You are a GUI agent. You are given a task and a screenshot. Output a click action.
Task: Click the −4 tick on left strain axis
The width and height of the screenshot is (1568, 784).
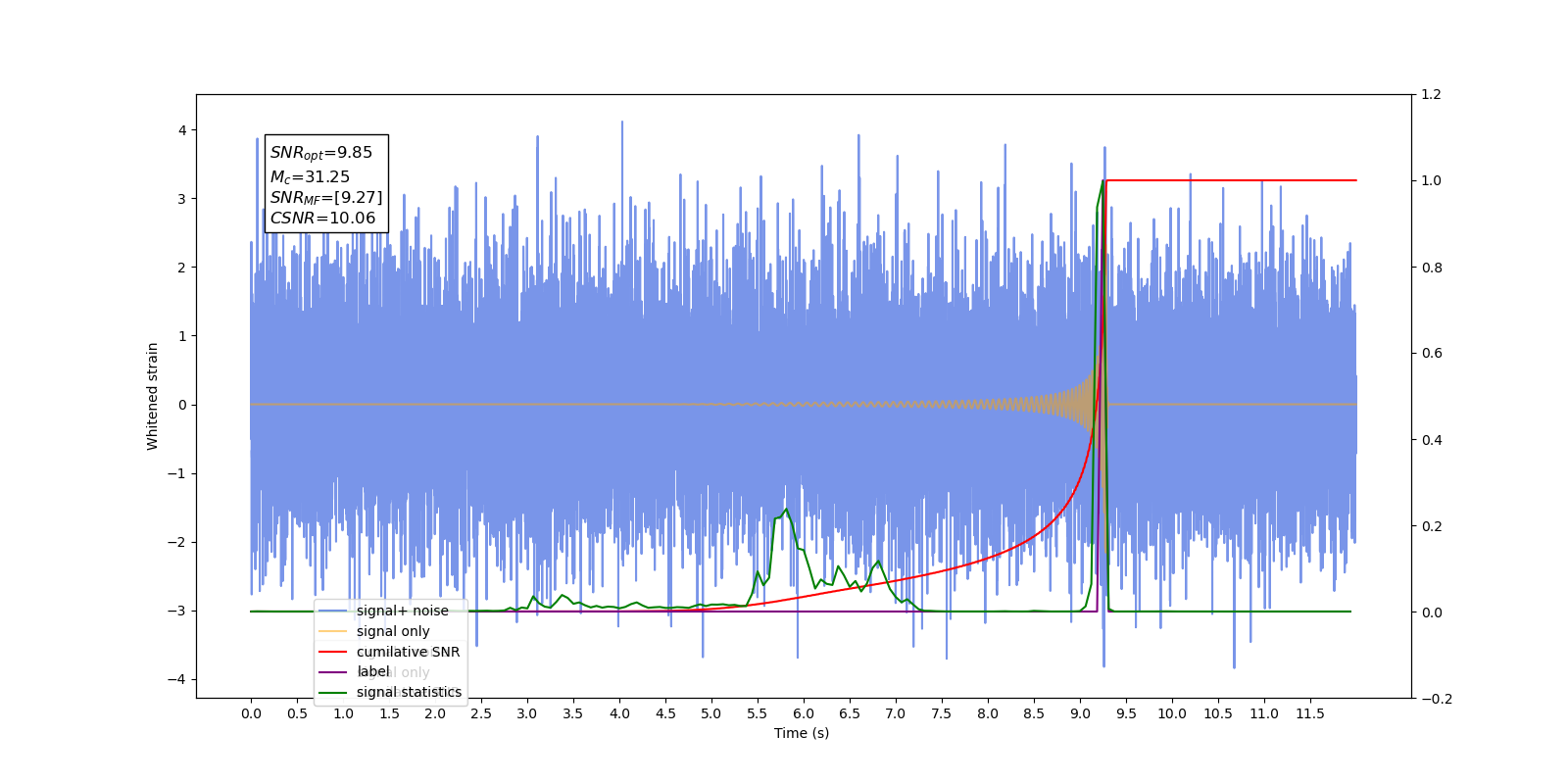coord(176,680)
